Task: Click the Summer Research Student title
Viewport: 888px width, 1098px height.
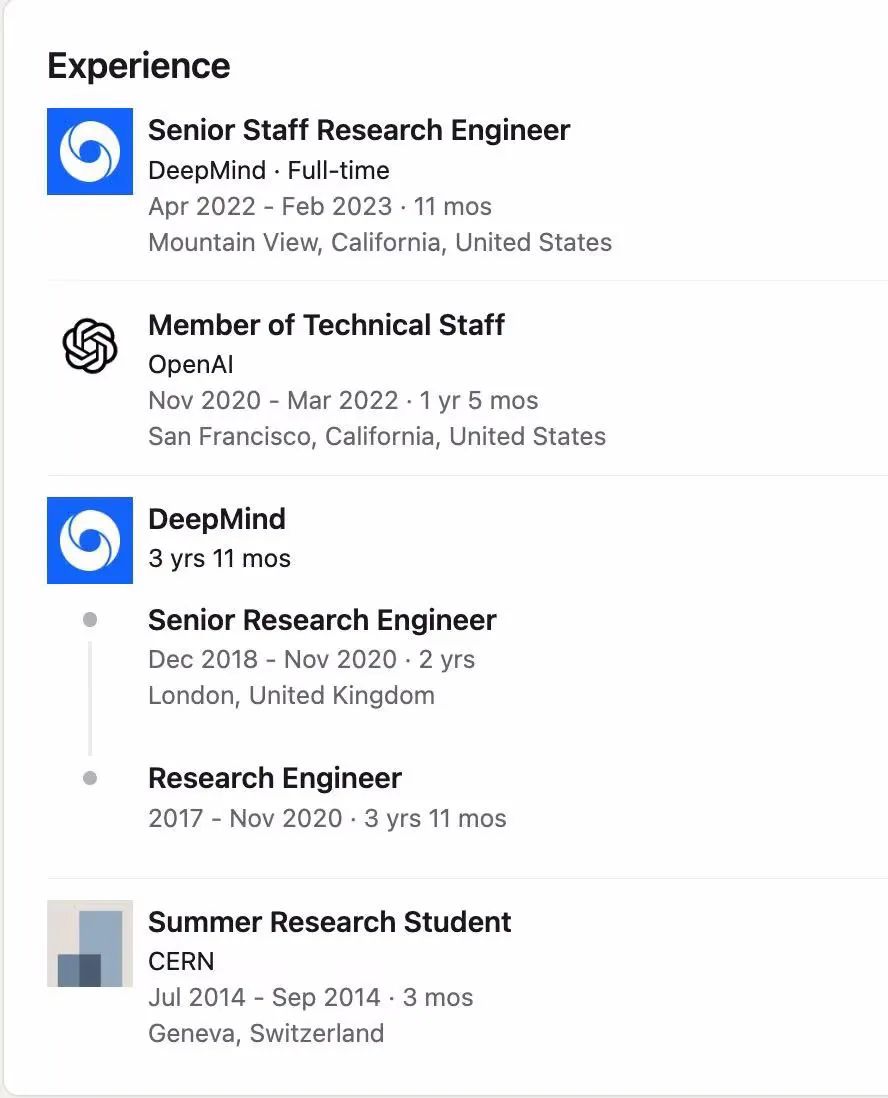Action: (x=330, y=922)
